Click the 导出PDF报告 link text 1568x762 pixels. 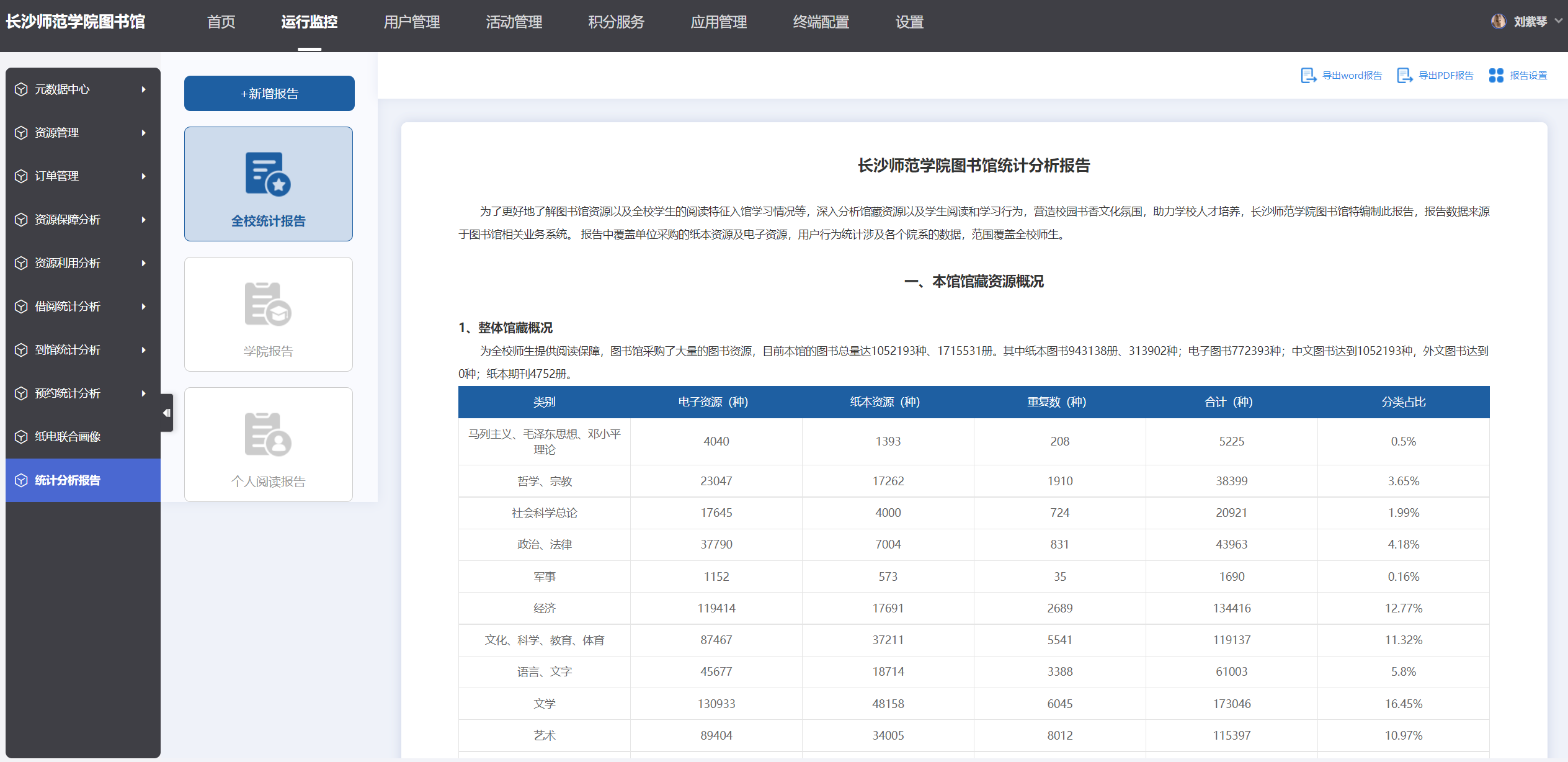pos(1446,76)
